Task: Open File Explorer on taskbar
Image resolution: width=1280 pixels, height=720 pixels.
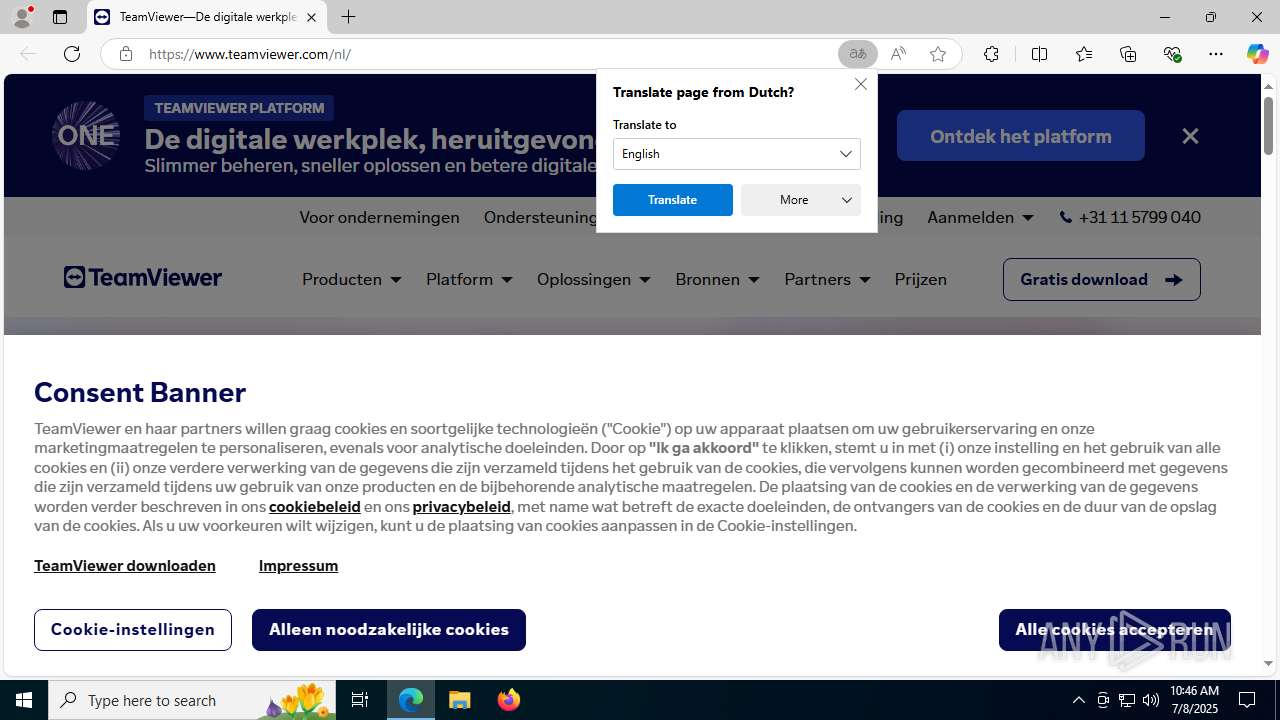Action: (460, 700)
